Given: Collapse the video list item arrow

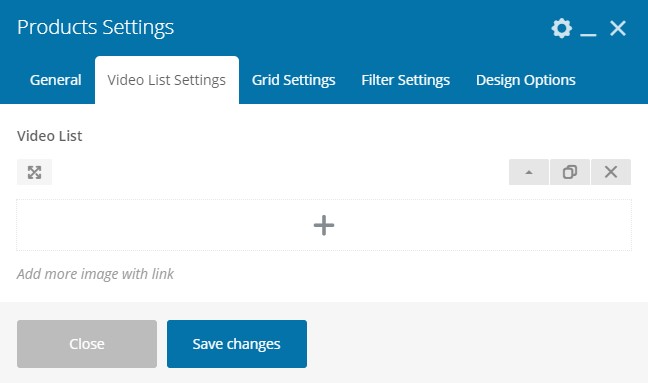Looking at the screenshot, I should point(529,172).
